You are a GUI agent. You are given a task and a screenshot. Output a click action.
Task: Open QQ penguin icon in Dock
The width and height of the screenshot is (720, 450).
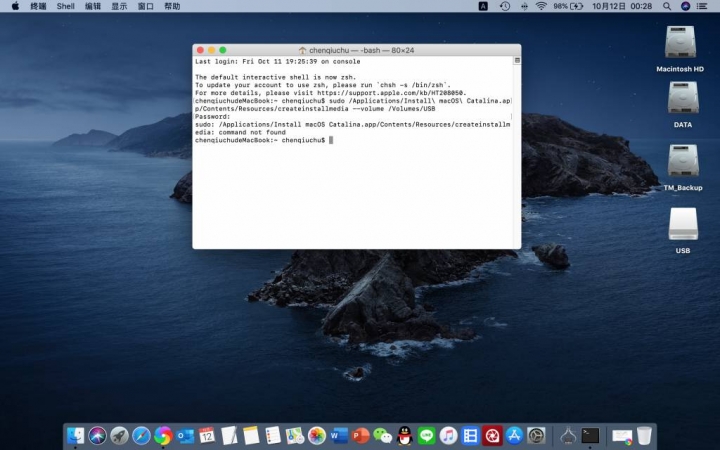point(405,435)
